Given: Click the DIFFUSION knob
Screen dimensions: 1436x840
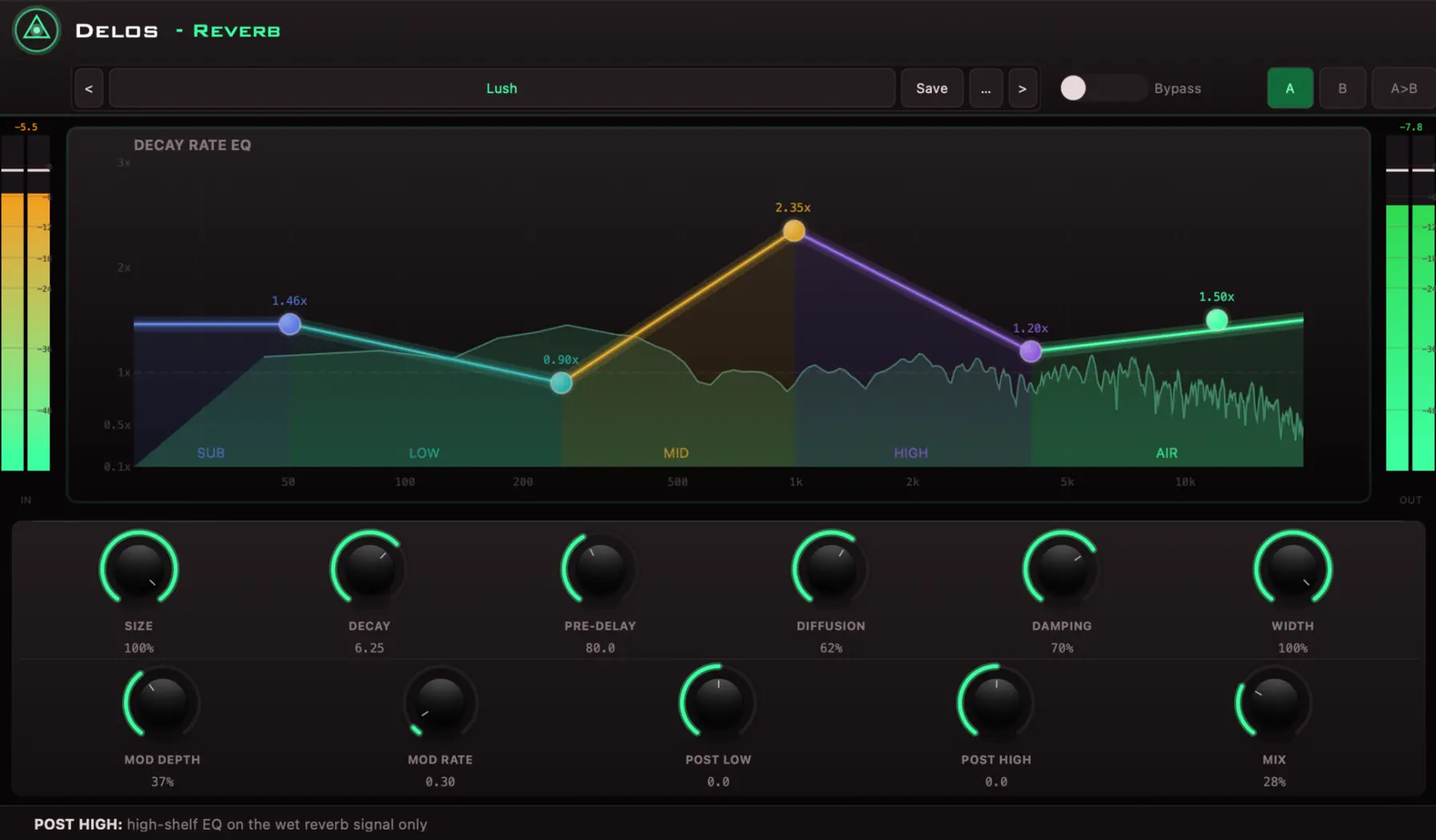Looking at the screenshot, I should pos(830,569).
